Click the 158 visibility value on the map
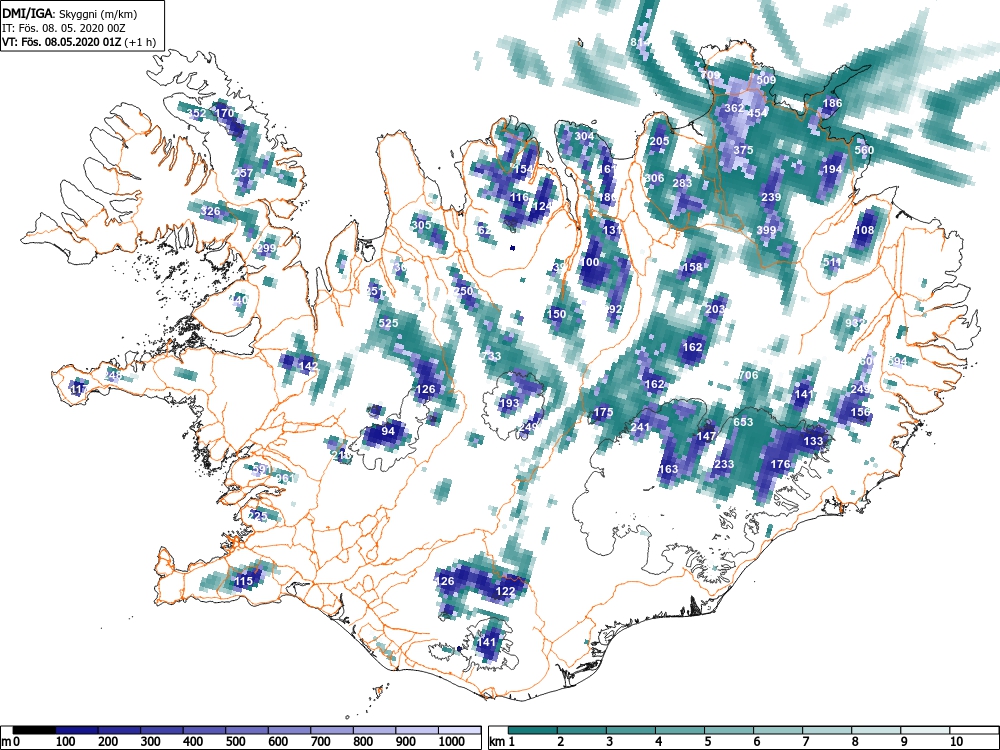Viewport: 1000px width, 750px height. click(x=692, y=267)
